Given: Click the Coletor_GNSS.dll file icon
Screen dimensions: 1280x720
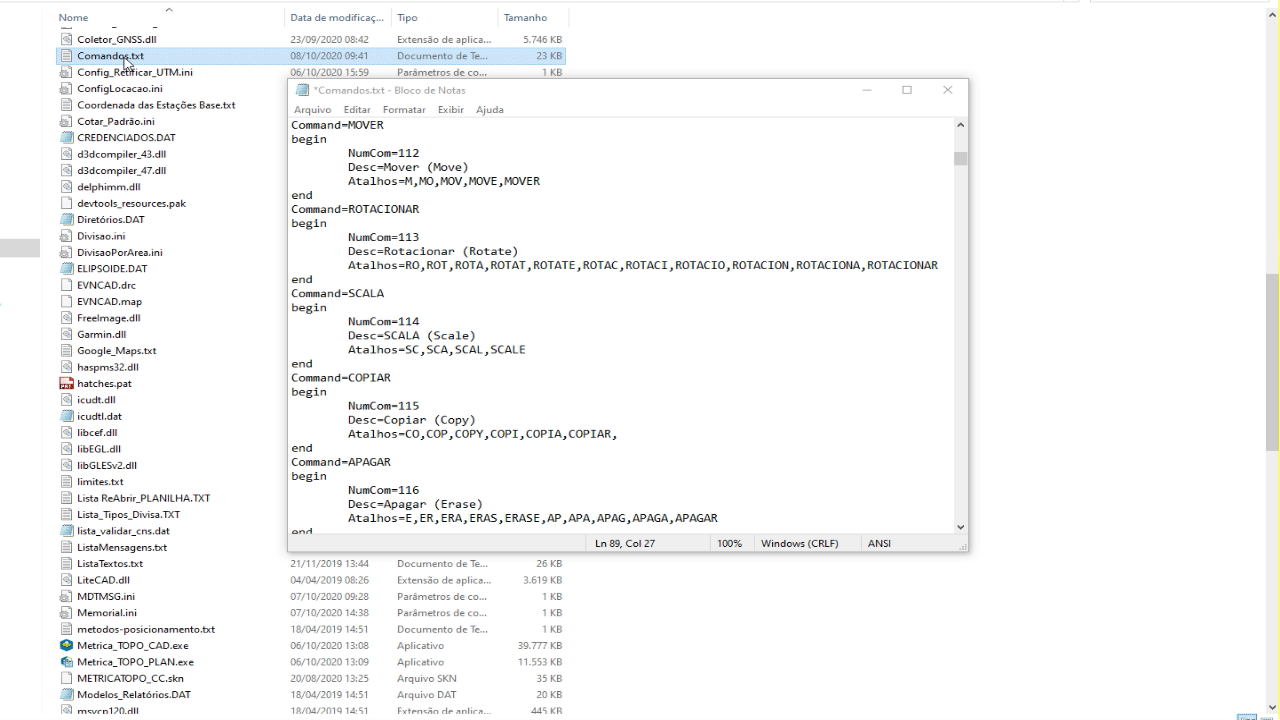Looking at the screenshot, I should 67,40.
